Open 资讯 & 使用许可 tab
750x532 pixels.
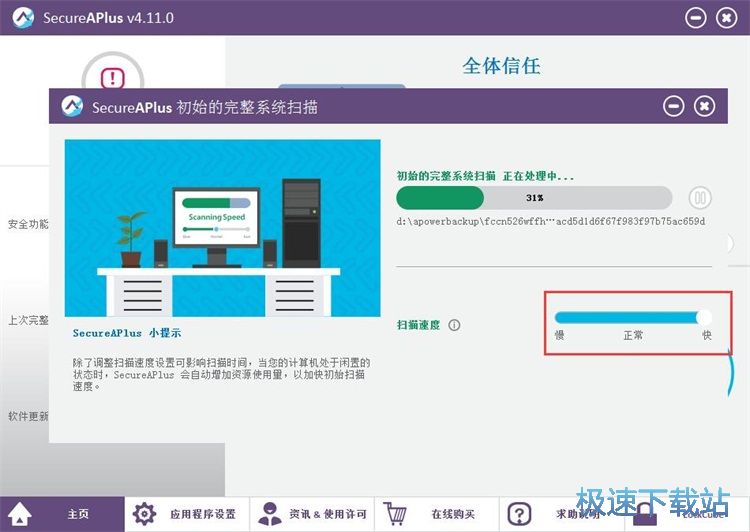[x=312, y=514]
